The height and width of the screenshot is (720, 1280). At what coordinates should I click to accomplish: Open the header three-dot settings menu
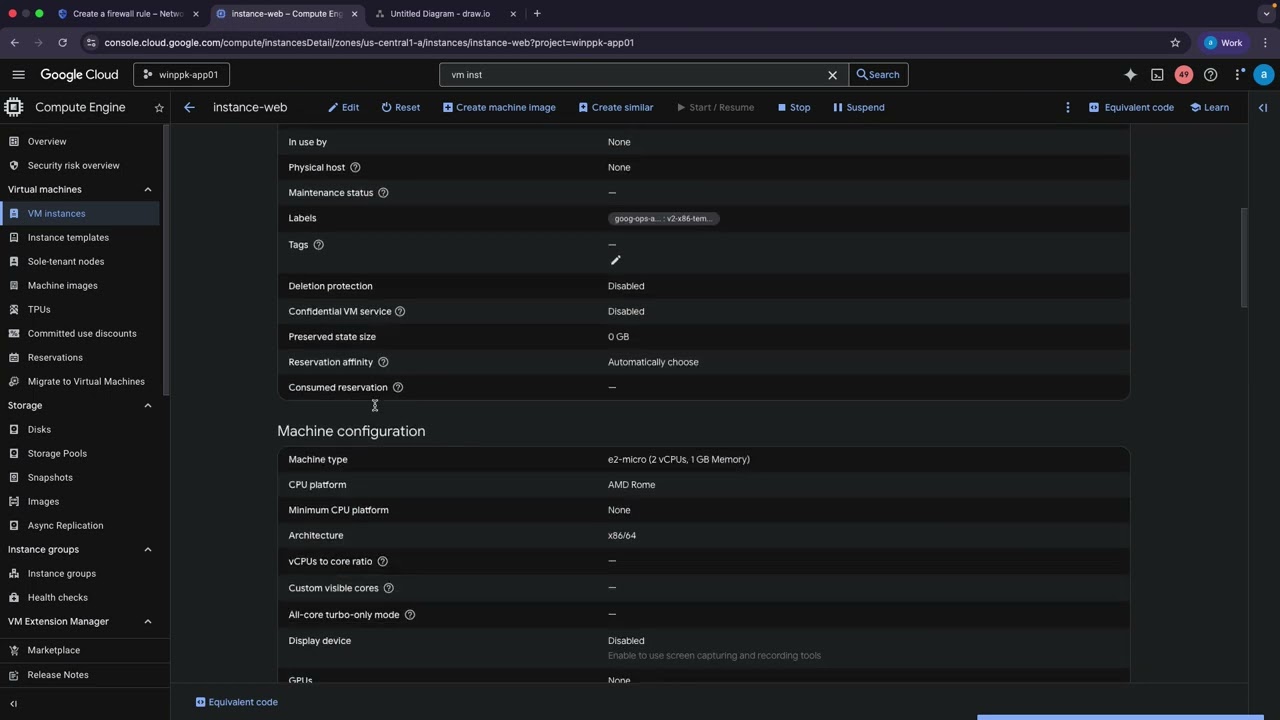1238,75
